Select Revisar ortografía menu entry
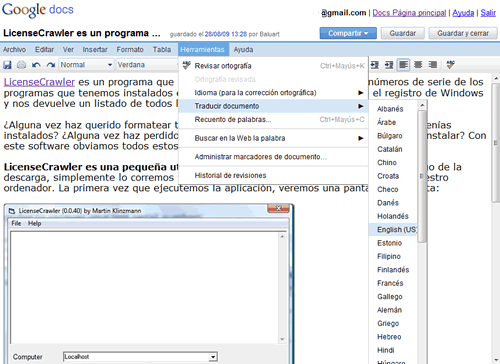 click(273, 66)
